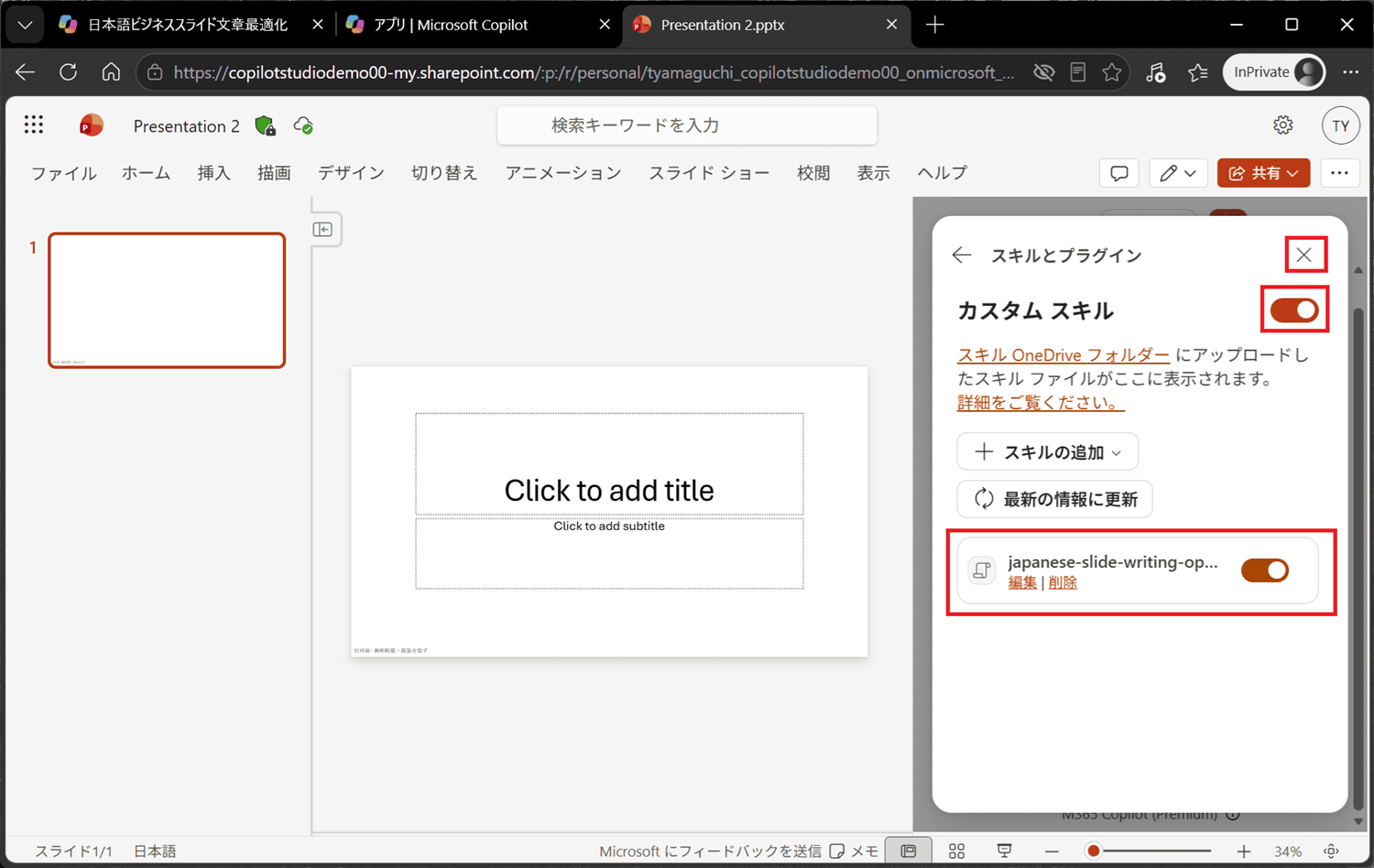Open the 切り替え ribbon tab
The image size is (1374, 868).
[444, 173]
